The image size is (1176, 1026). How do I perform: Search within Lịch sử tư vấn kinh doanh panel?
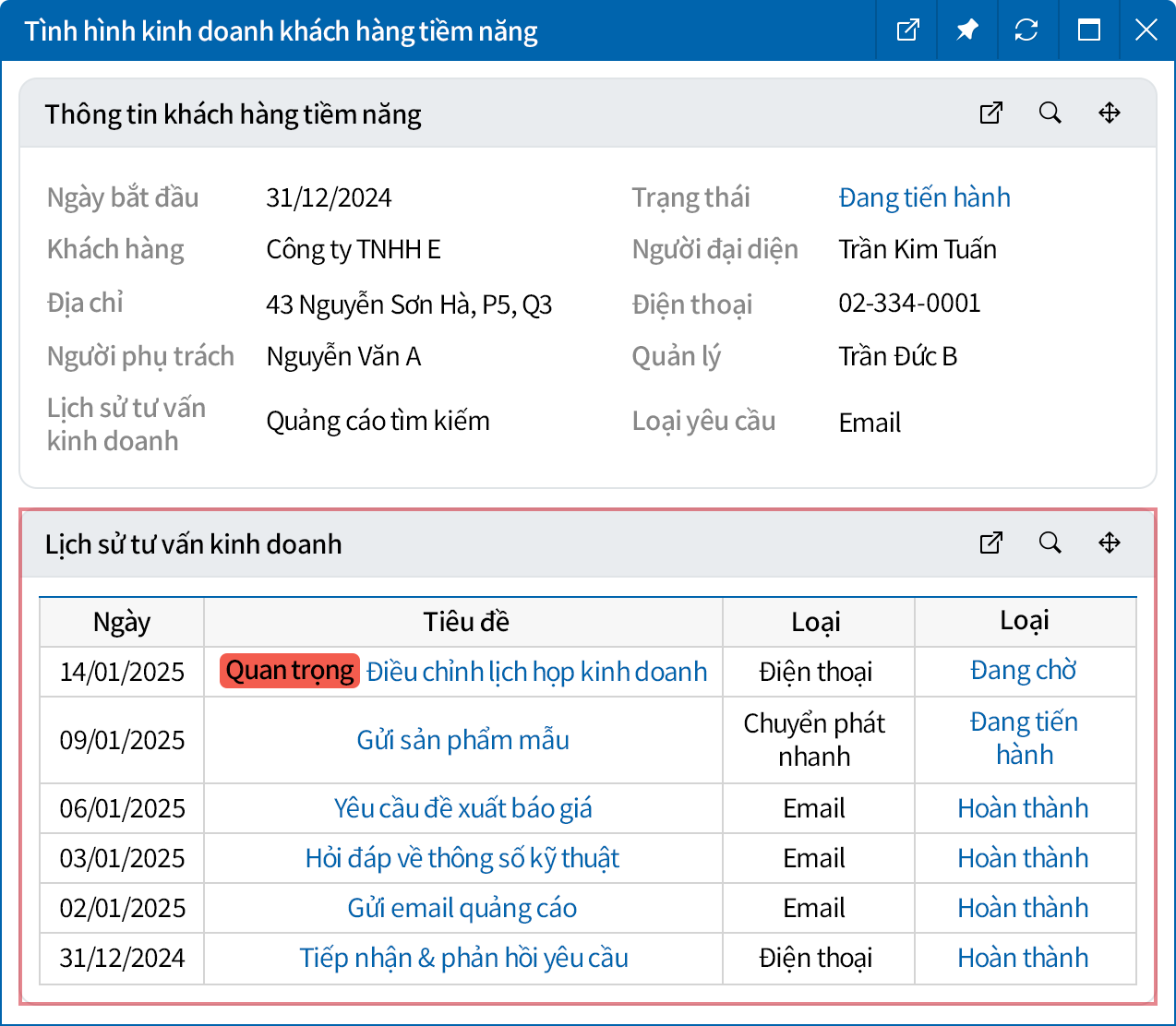[x=1050, y=543]
